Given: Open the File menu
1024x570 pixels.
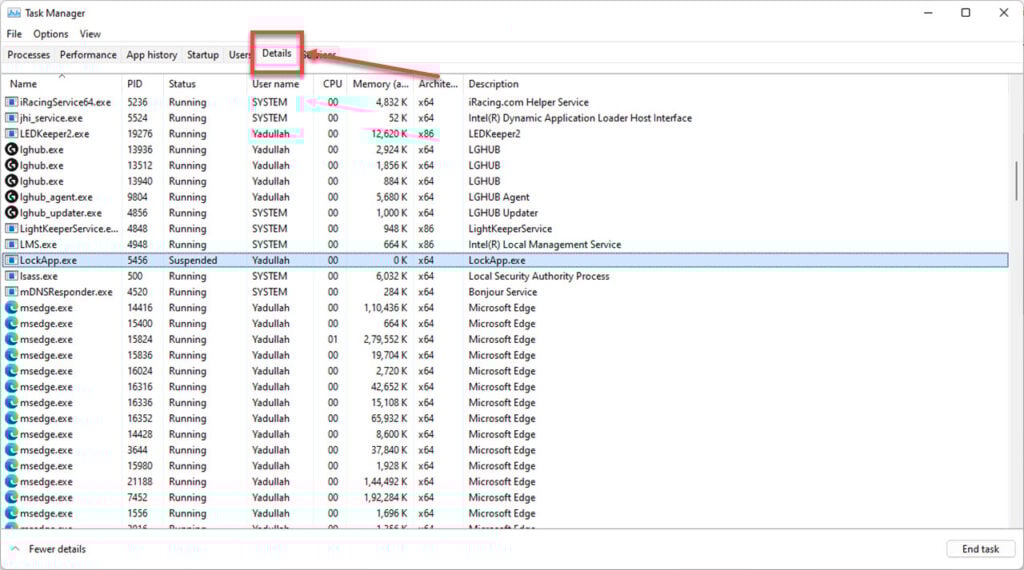Looking at the screenshot, I should (x=14, y=34).
